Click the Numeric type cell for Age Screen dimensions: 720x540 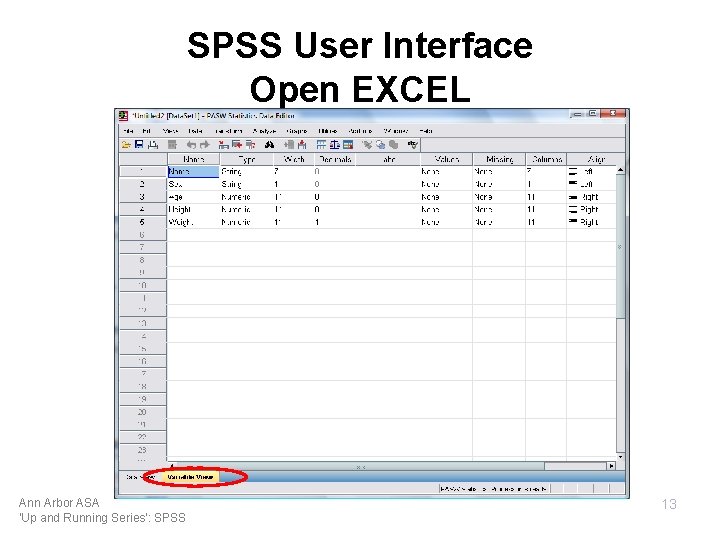point(247,197)
